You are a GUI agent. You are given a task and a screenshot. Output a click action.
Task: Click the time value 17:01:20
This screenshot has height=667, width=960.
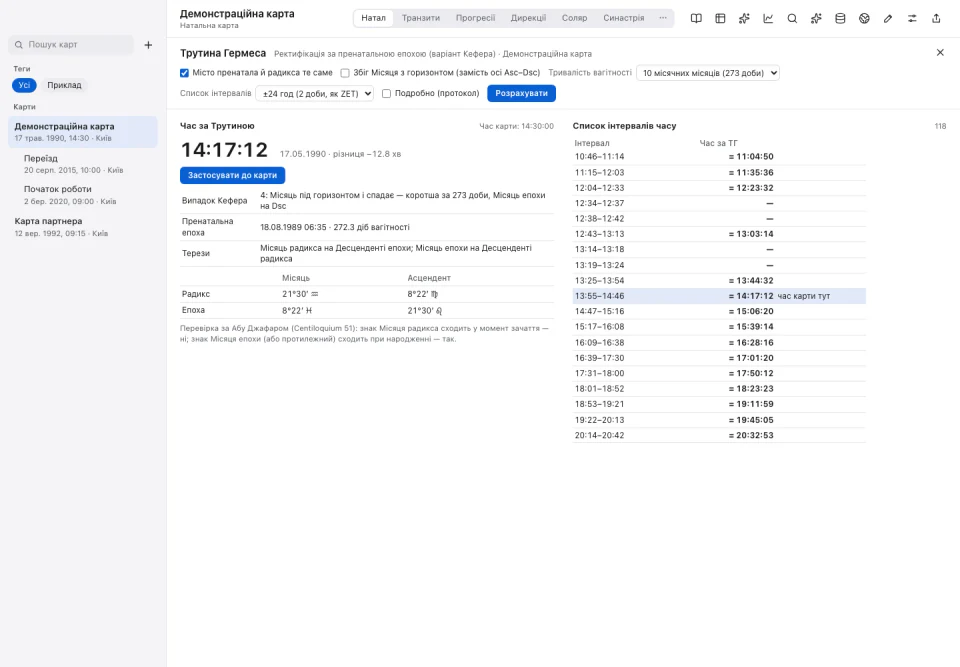pos(754,358)
